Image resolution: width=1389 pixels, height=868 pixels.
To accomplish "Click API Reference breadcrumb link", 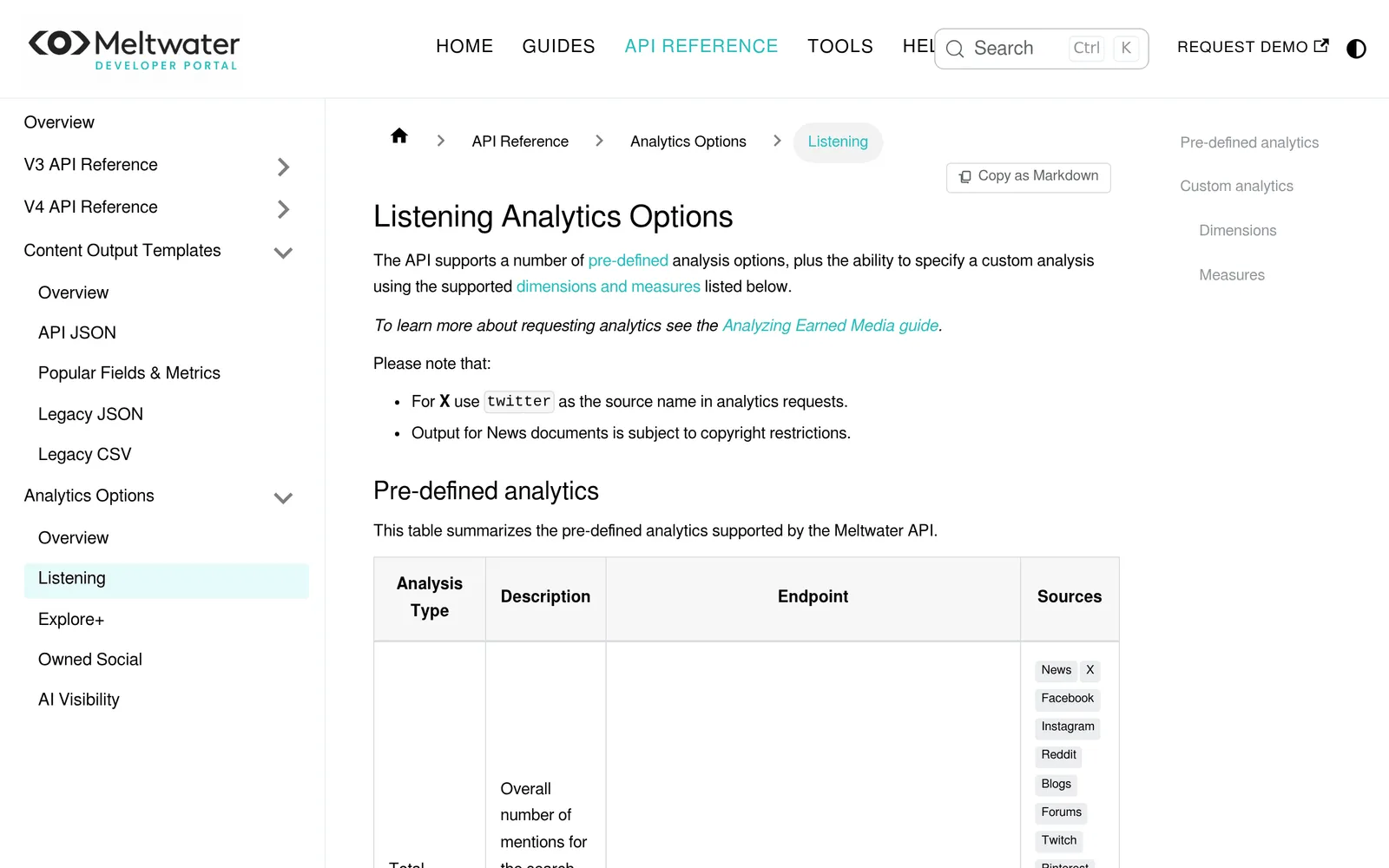I will click(520, 141).
